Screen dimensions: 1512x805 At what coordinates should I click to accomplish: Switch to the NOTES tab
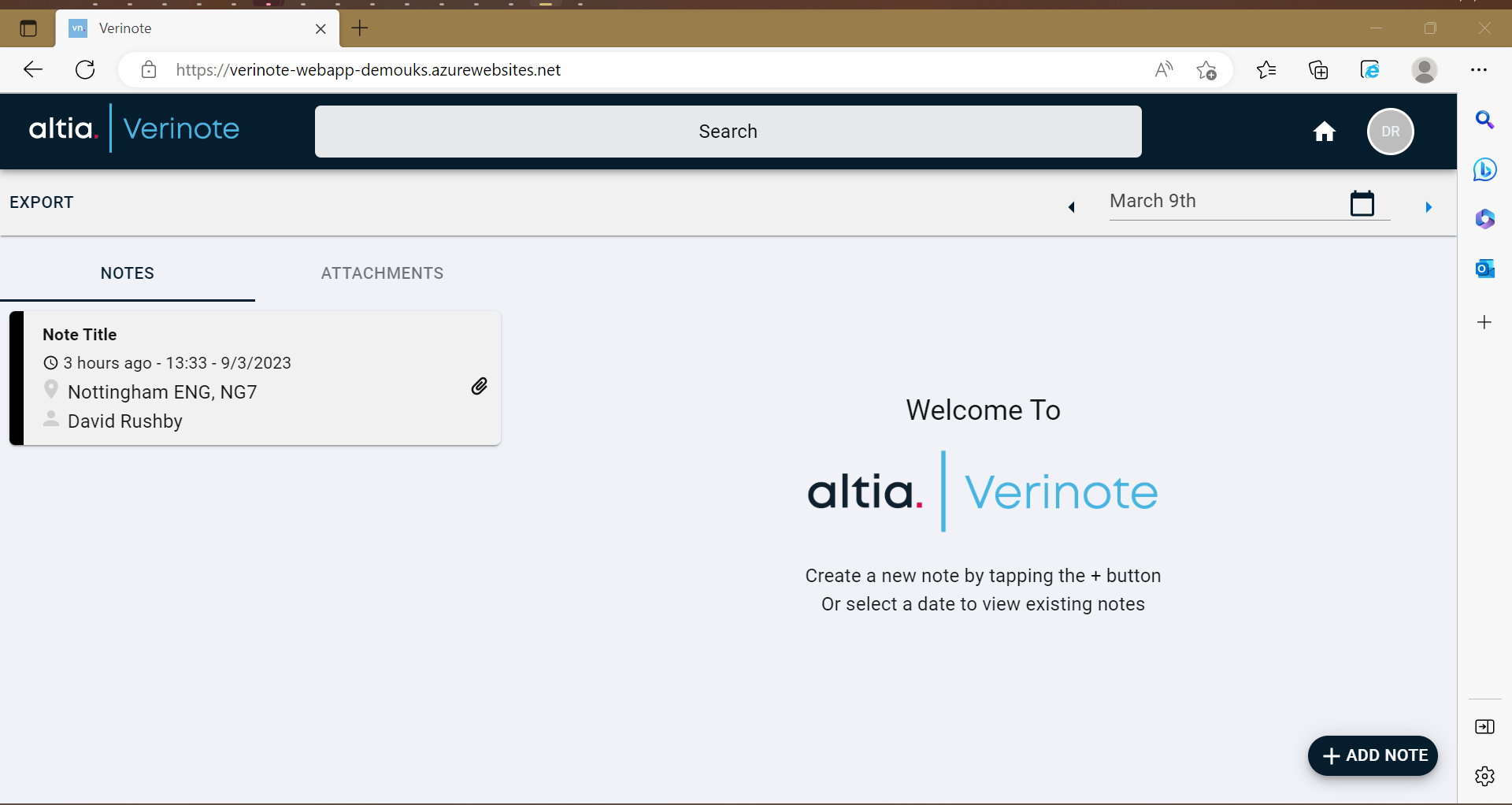pos(128,273)
